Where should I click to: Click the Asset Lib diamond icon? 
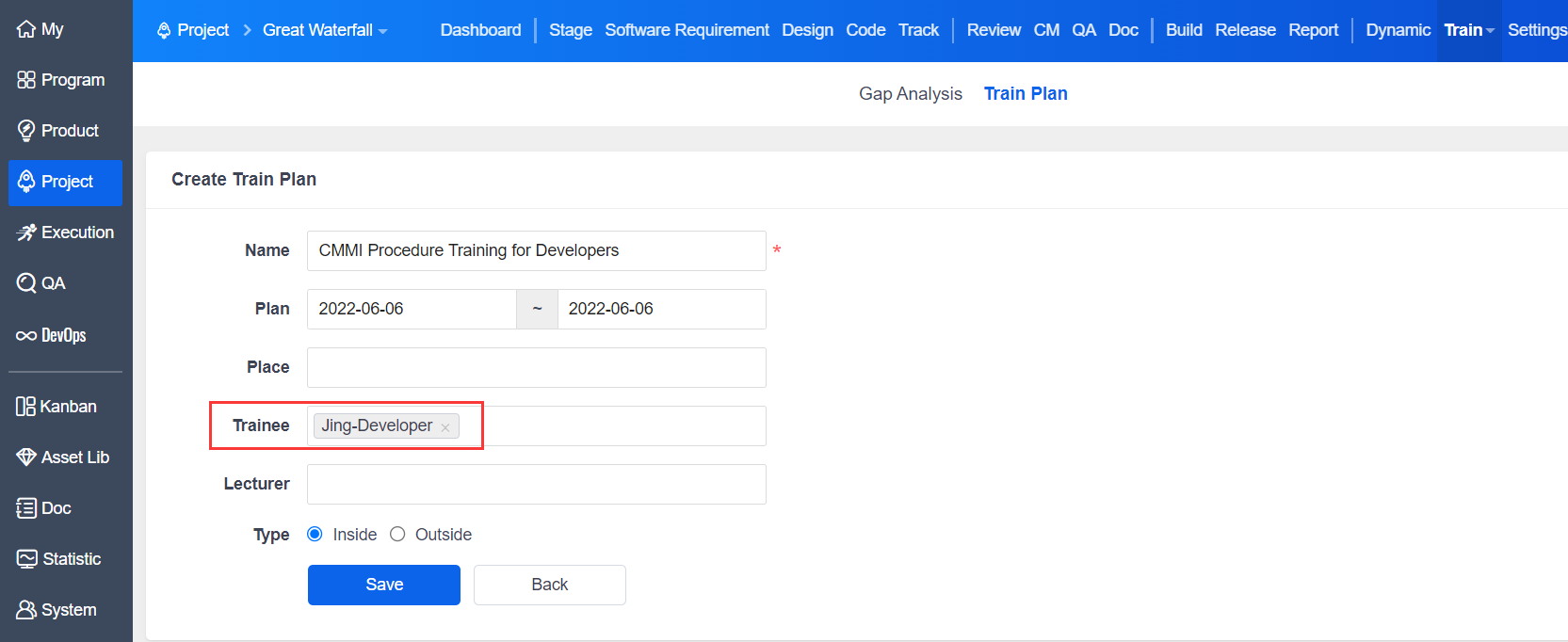[26, 457]
